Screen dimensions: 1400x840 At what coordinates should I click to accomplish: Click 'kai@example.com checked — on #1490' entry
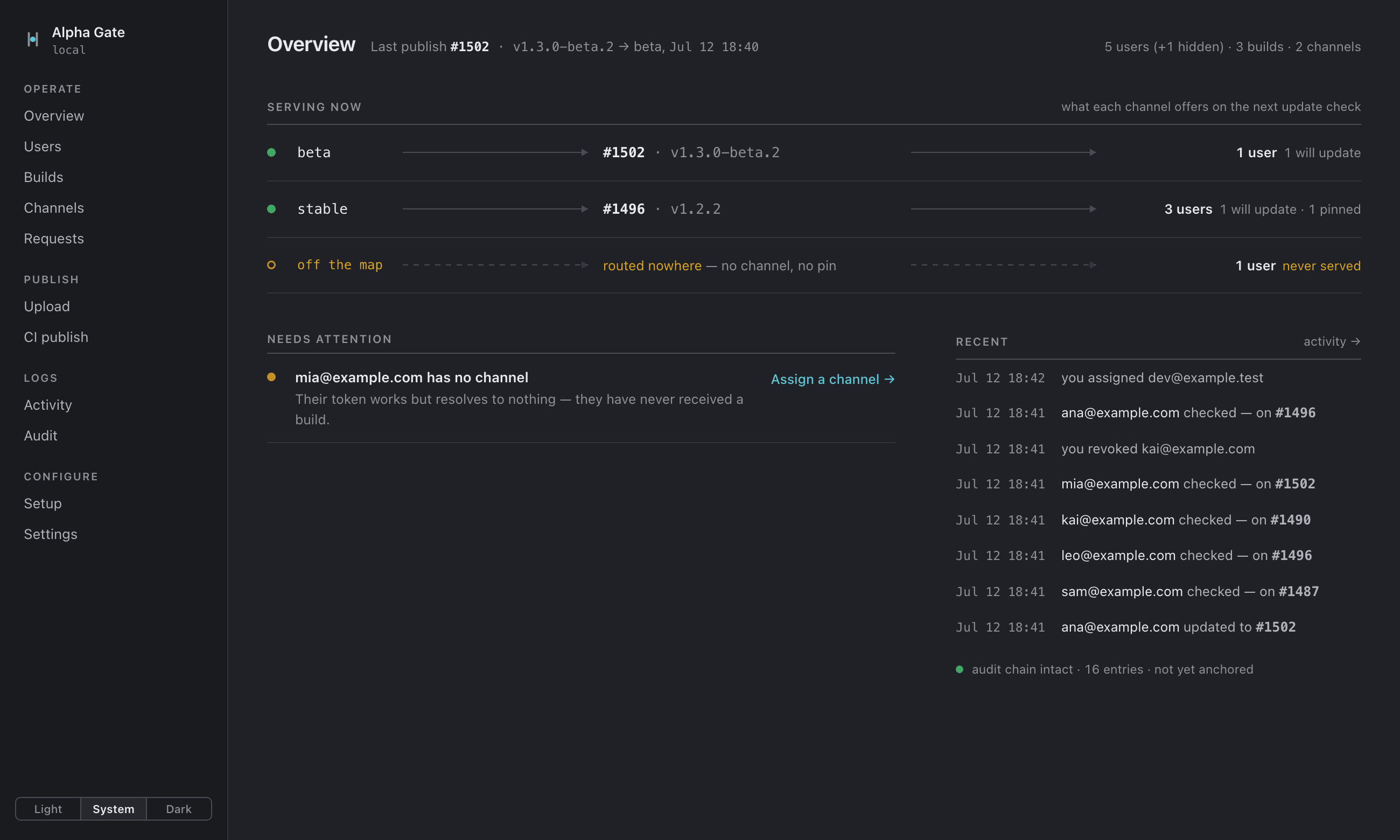[x=1186, y=520]
